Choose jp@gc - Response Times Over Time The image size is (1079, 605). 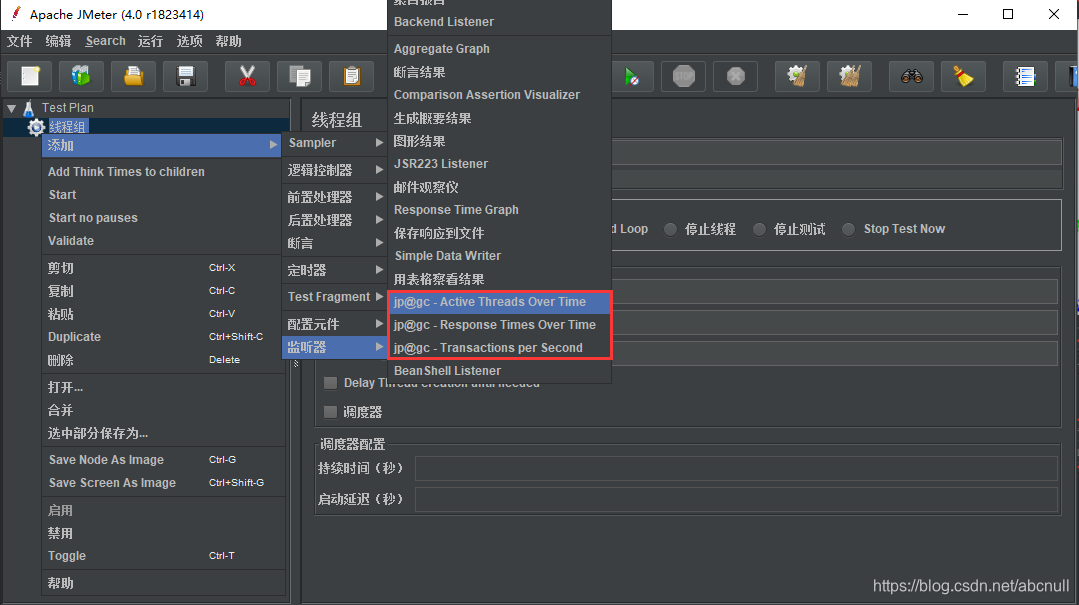pyautogui.click(x=500, y=325)
